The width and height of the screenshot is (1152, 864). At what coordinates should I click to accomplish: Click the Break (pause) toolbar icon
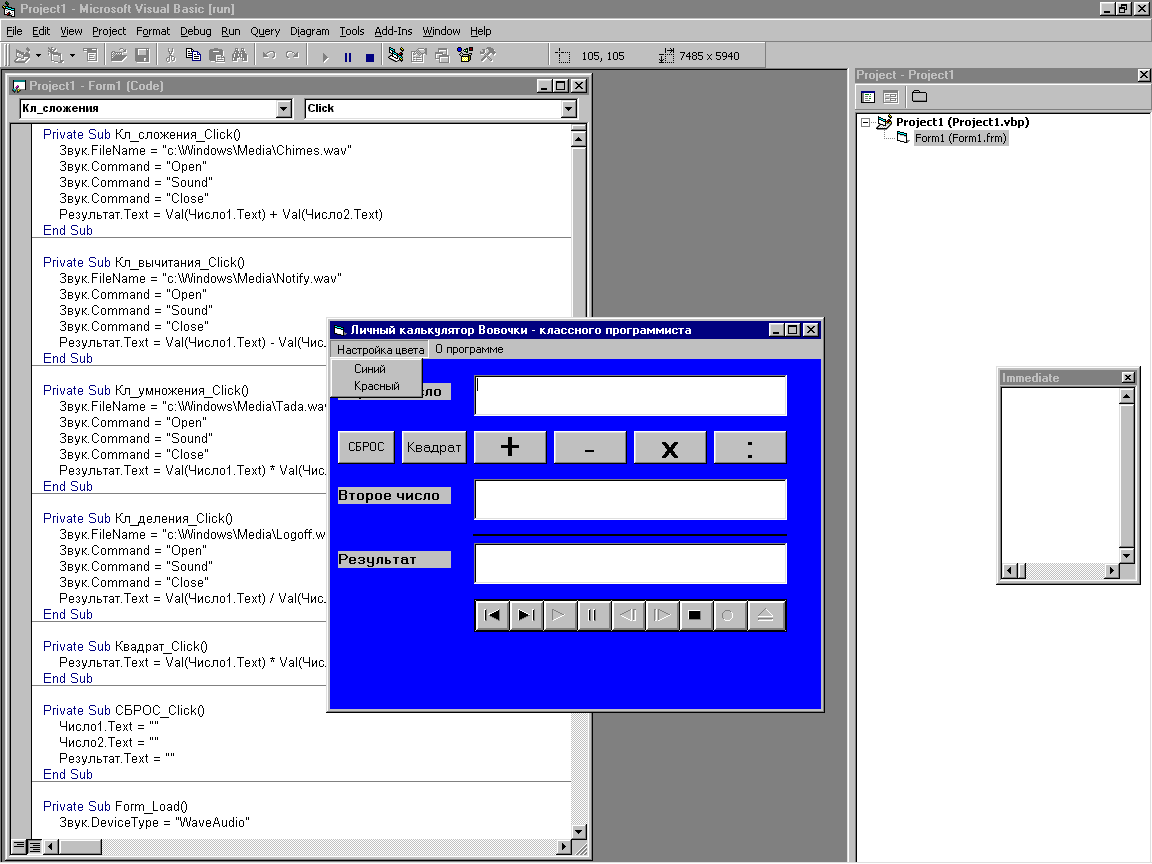[x=348, y=57]
